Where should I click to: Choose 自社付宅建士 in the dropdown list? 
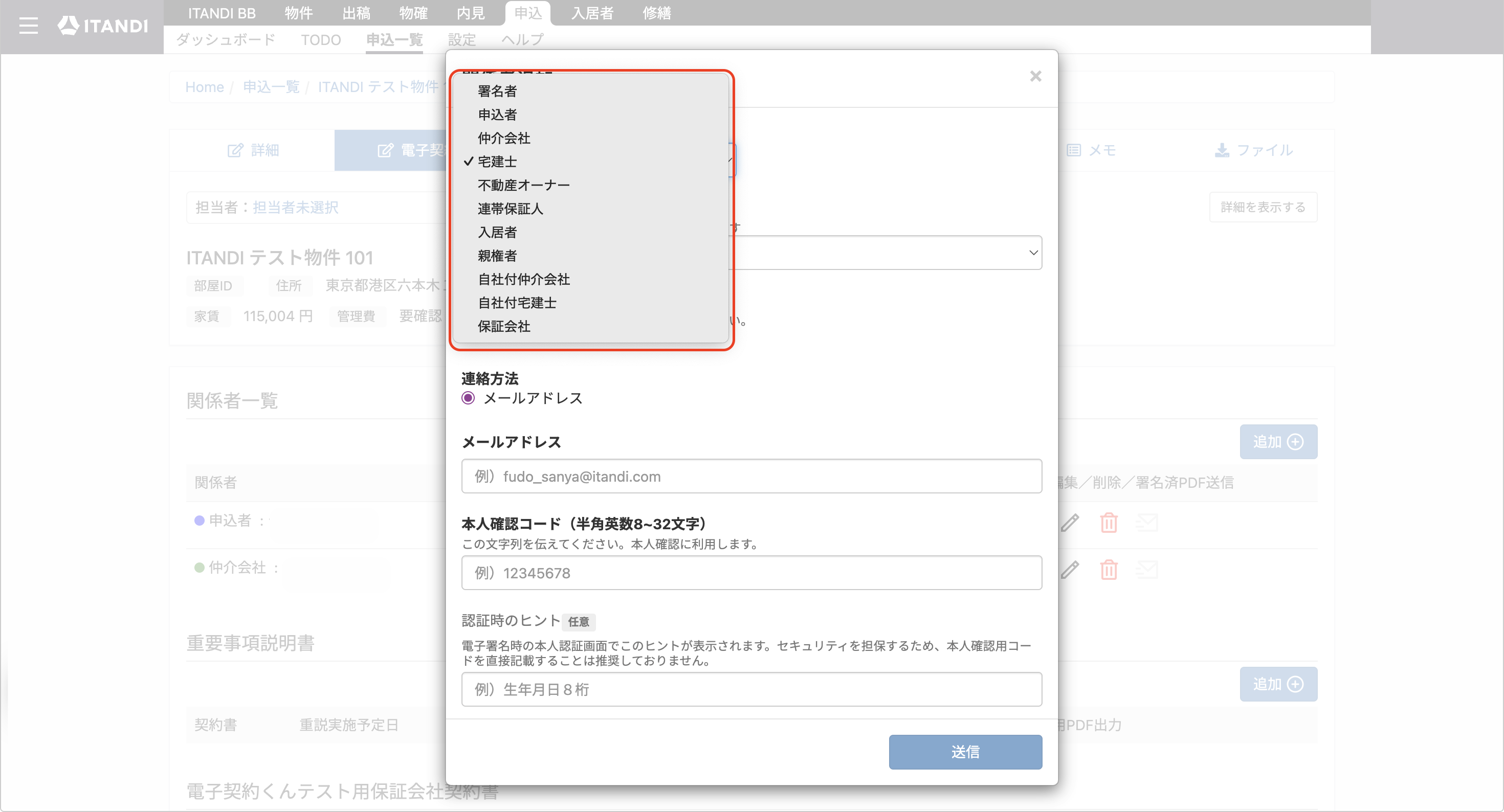pos(591,303)
